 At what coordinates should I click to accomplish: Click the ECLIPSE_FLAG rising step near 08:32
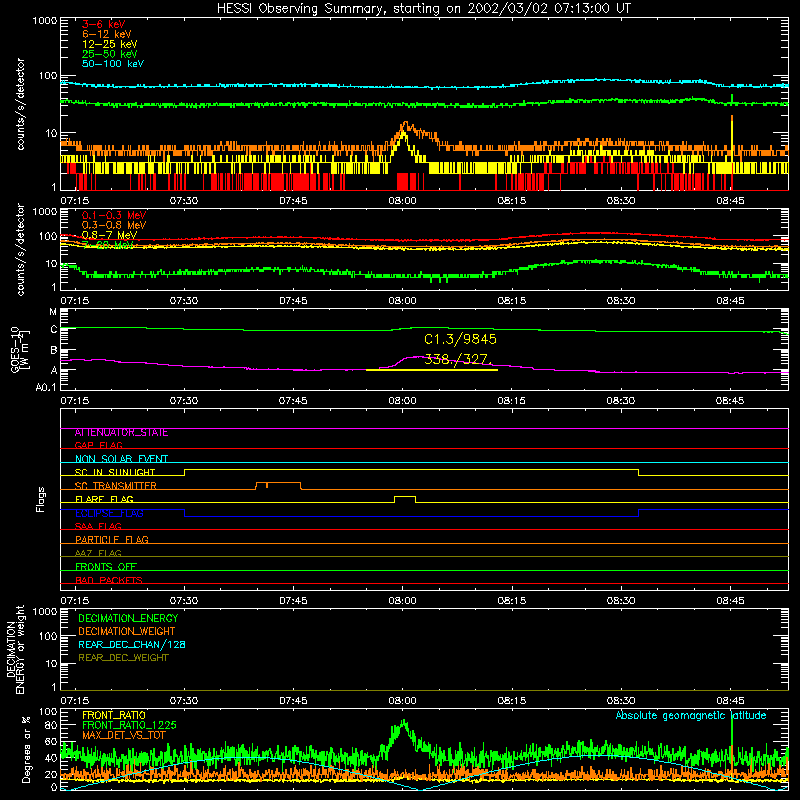click(x=639, y=513)
